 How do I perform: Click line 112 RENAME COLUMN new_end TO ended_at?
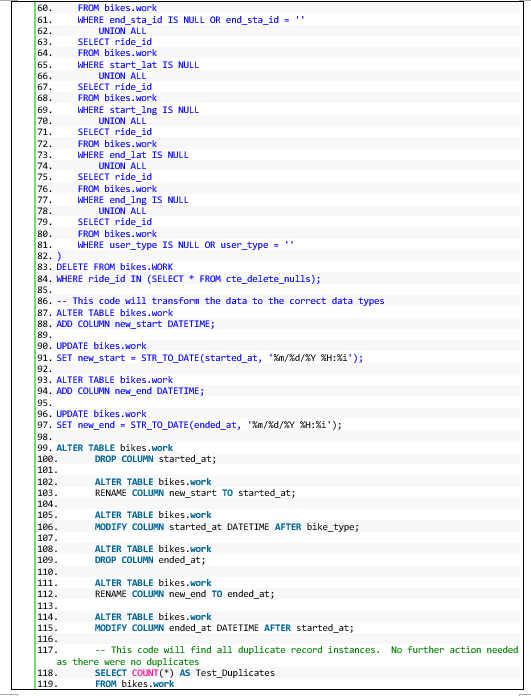point(185,594)
